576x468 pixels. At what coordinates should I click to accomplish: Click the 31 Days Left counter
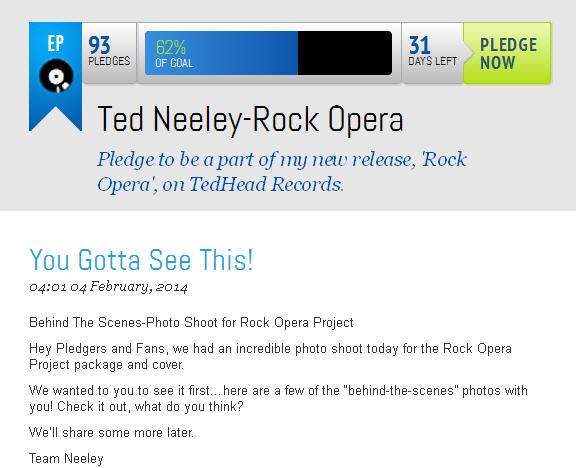432,52
